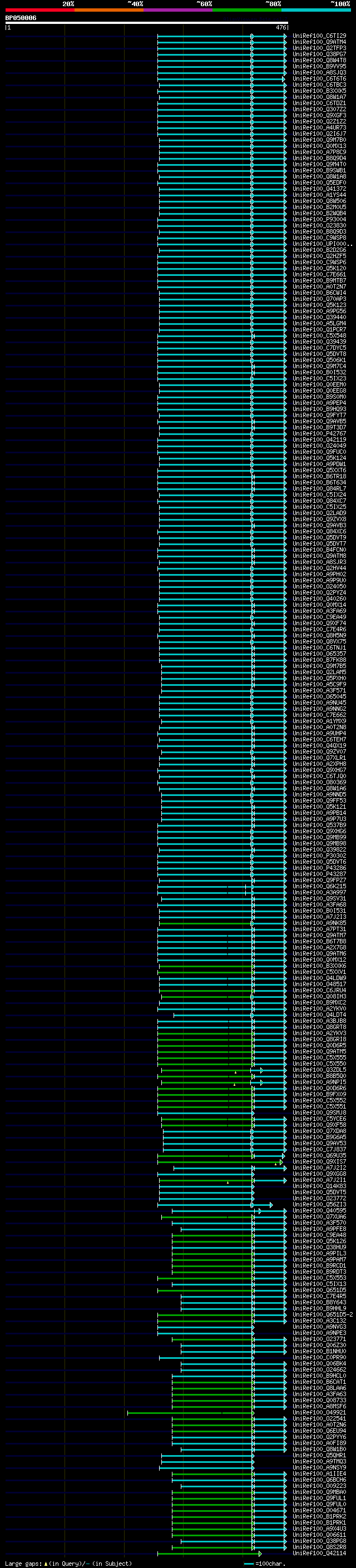Select hit label UniRef100_C5YCE6

pyautogui.click(x=319, y=1119)
